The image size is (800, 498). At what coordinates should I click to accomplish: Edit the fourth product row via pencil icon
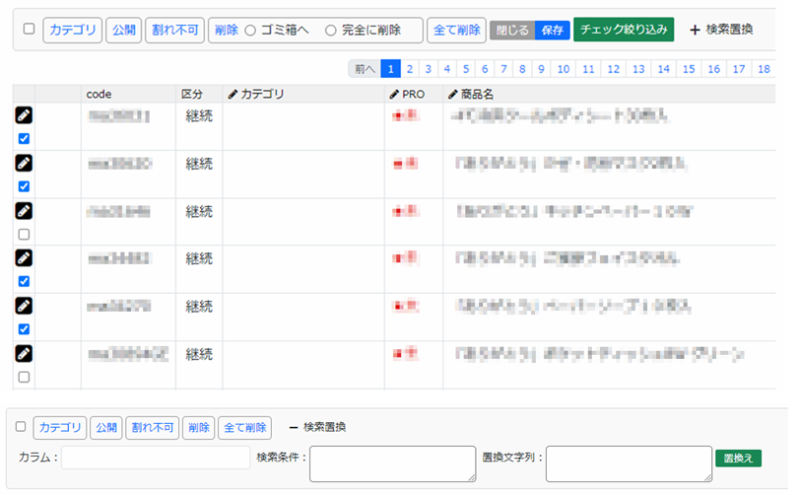(x=24, y=258)
